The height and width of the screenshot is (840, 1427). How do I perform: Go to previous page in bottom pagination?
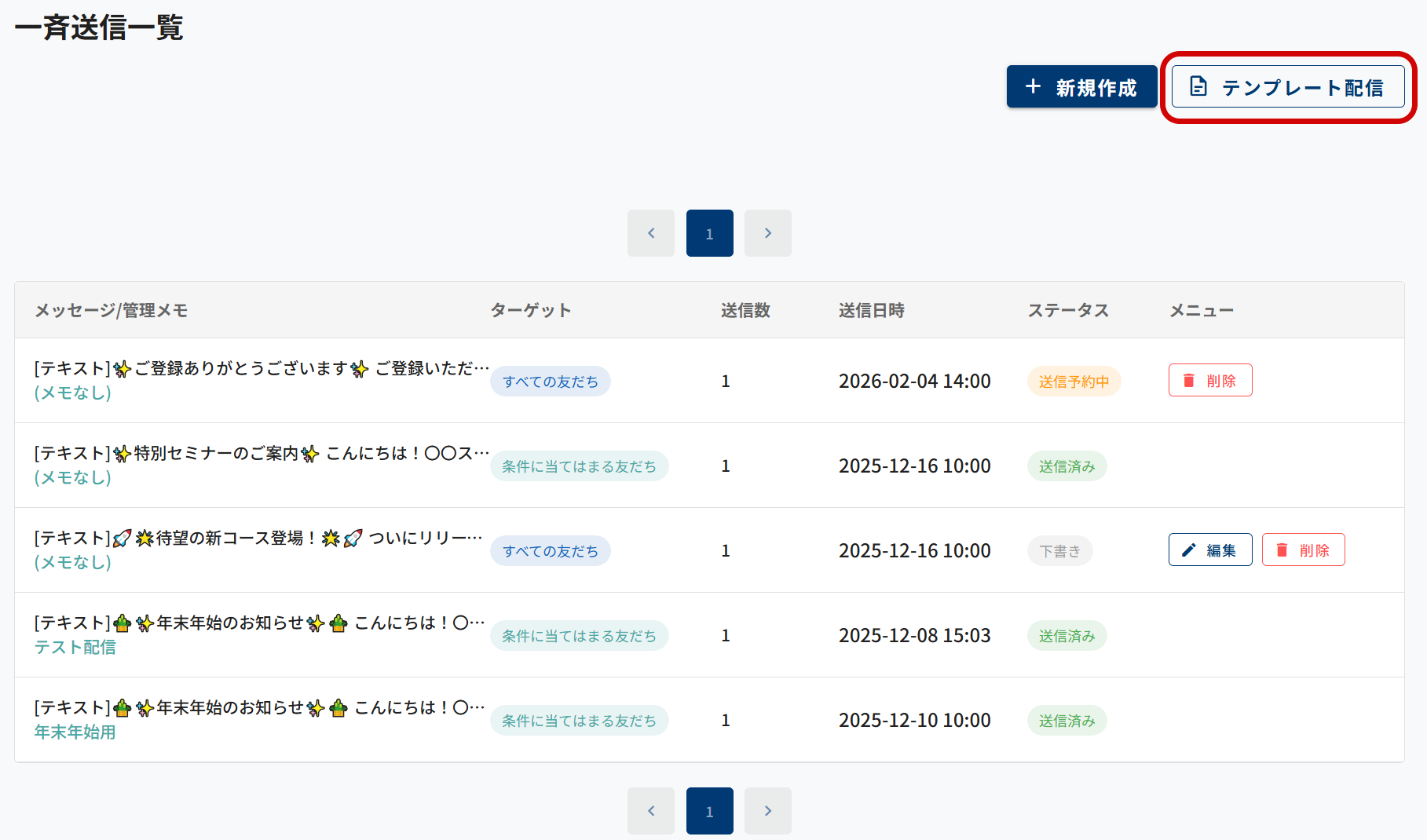tap(650, 811)
